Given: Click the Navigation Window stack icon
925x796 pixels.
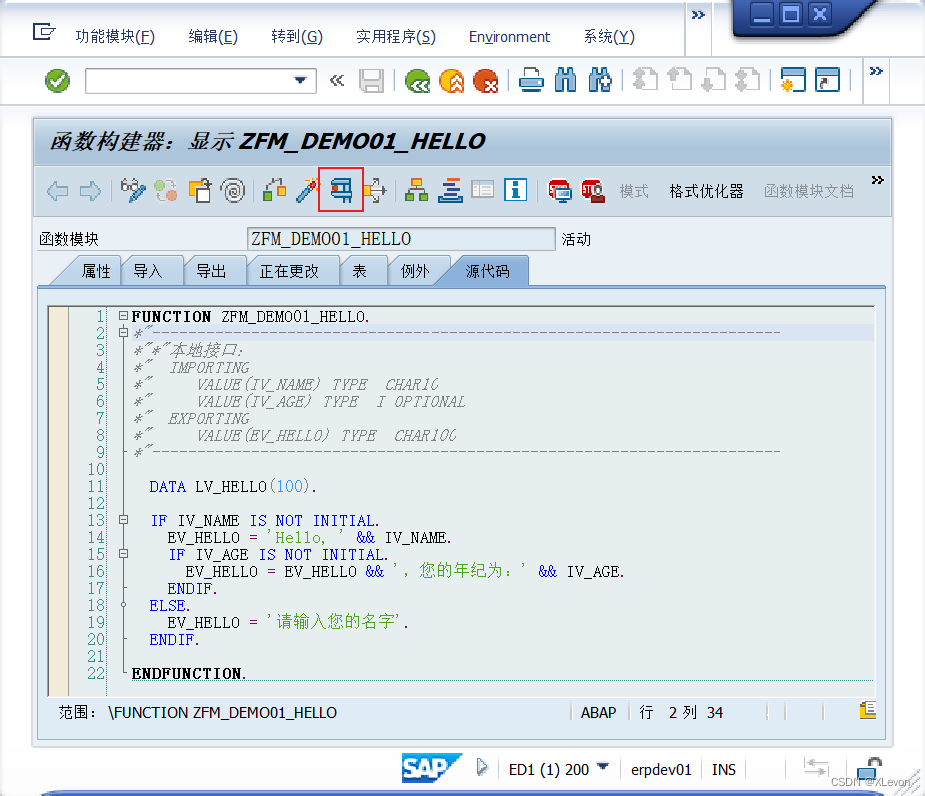Looking at the screenshot, I should (450, 190).
